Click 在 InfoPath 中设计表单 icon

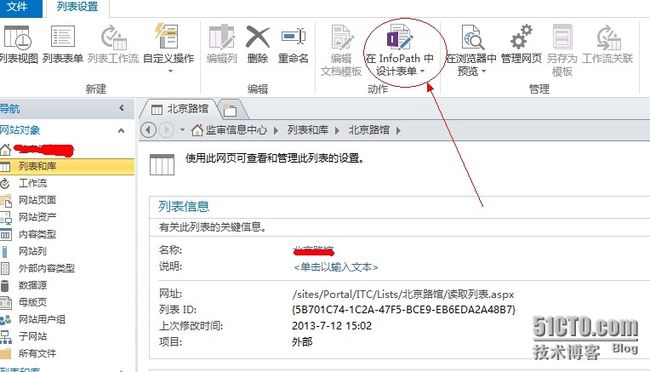point(399,37)
